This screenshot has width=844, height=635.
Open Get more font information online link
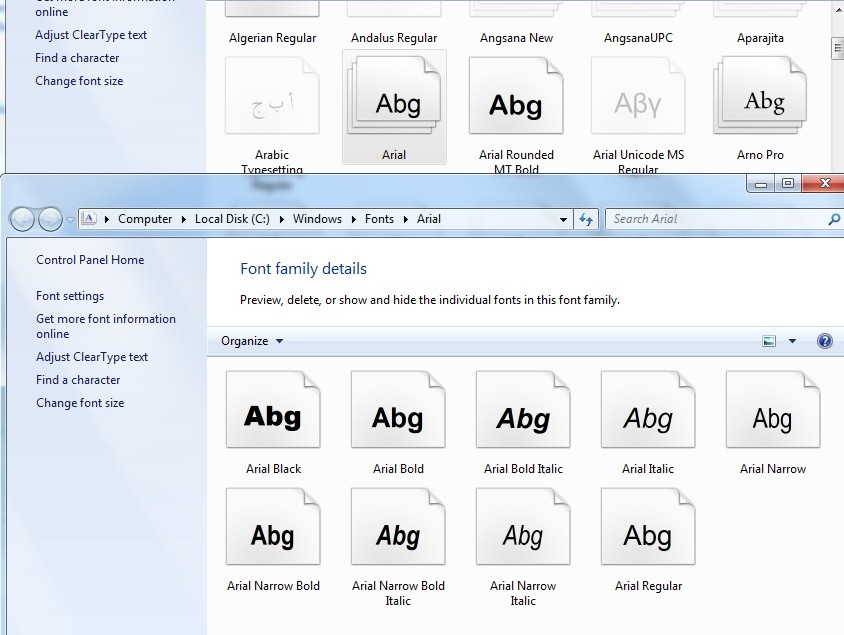tap(106, 326)
